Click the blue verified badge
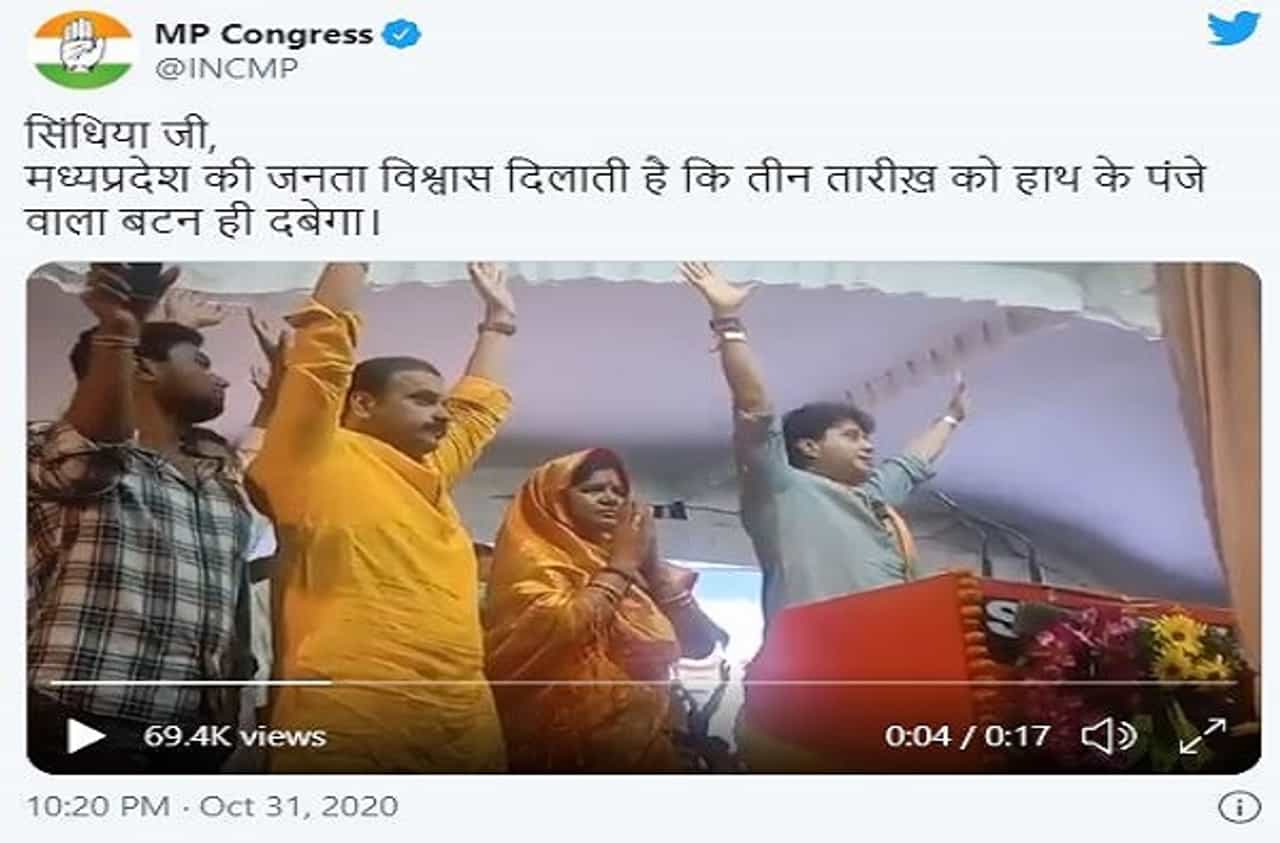 (x=403, y=33)
